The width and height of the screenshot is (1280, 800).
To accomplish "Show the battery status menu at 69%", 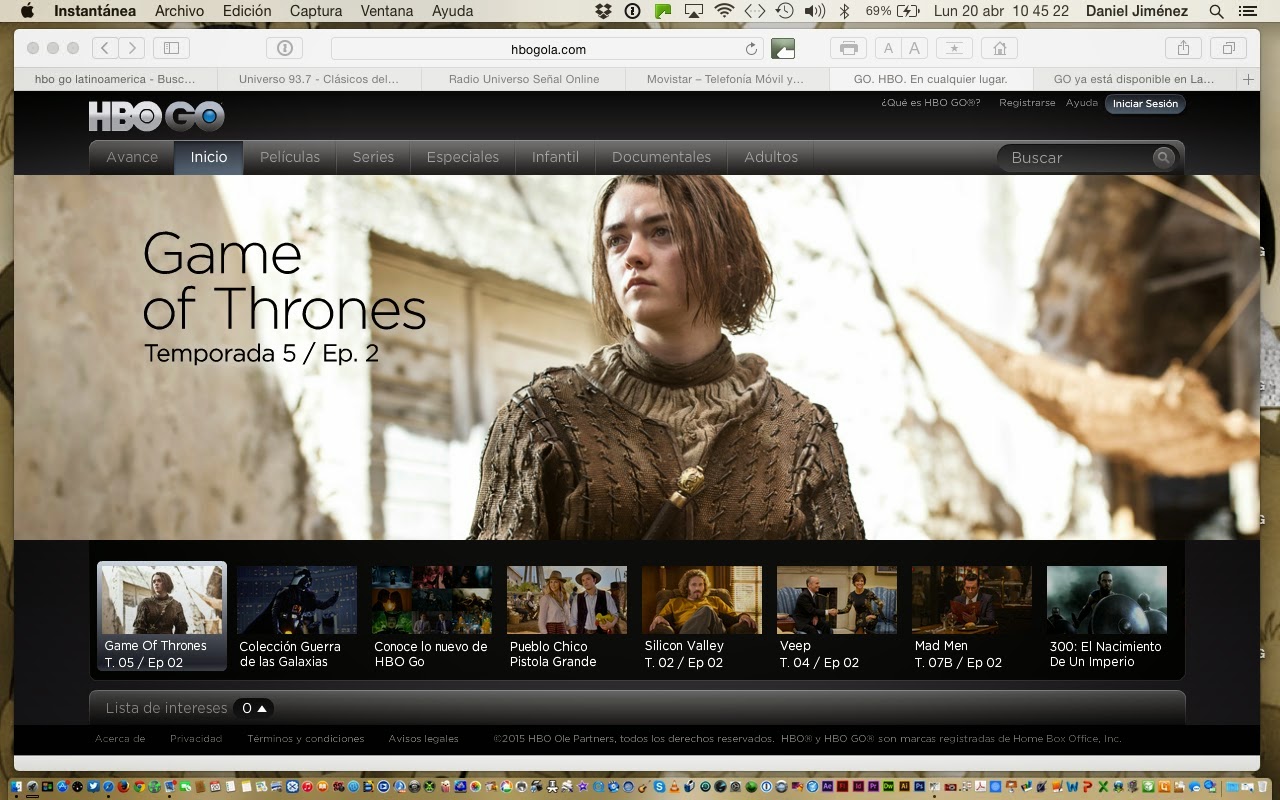I will pos(893,11).
